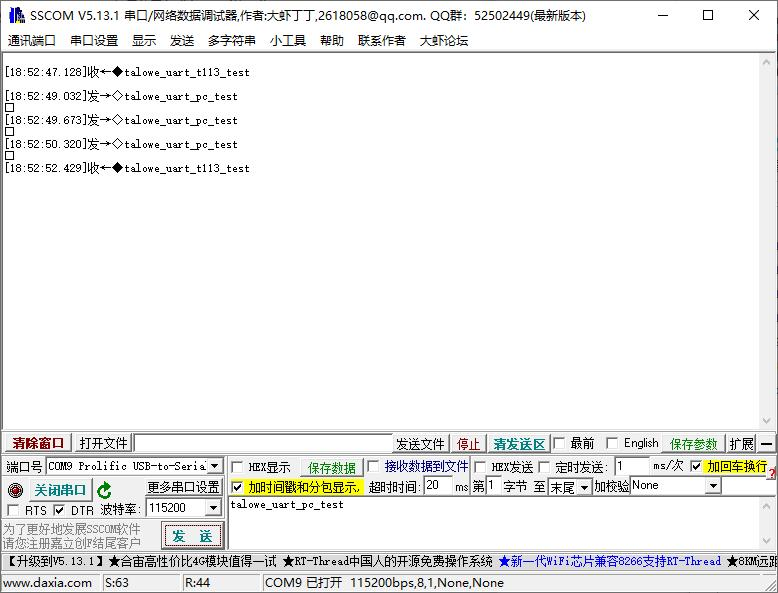Open the 串口设置 menu
The width and height of the screenshot is (778, 593).
tap(94, 40)
